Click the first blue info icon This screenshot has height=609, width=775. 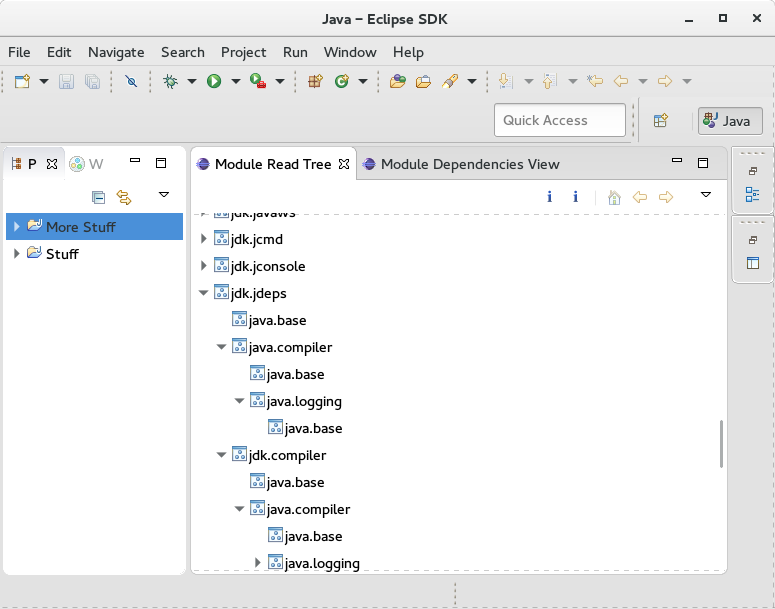(550, 197)
